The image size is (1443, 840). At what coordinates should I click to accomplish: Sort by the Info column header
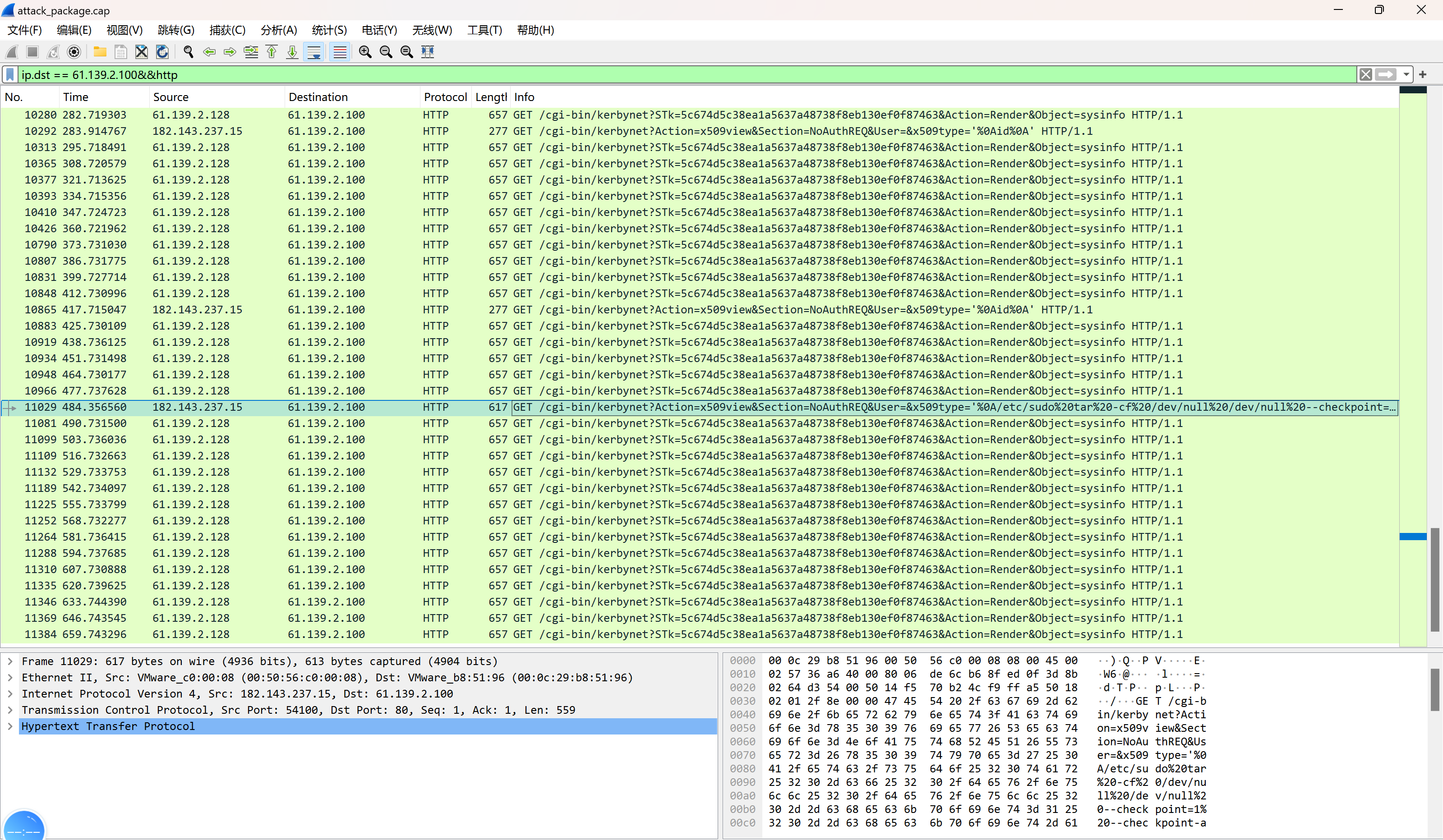(954, 97)
